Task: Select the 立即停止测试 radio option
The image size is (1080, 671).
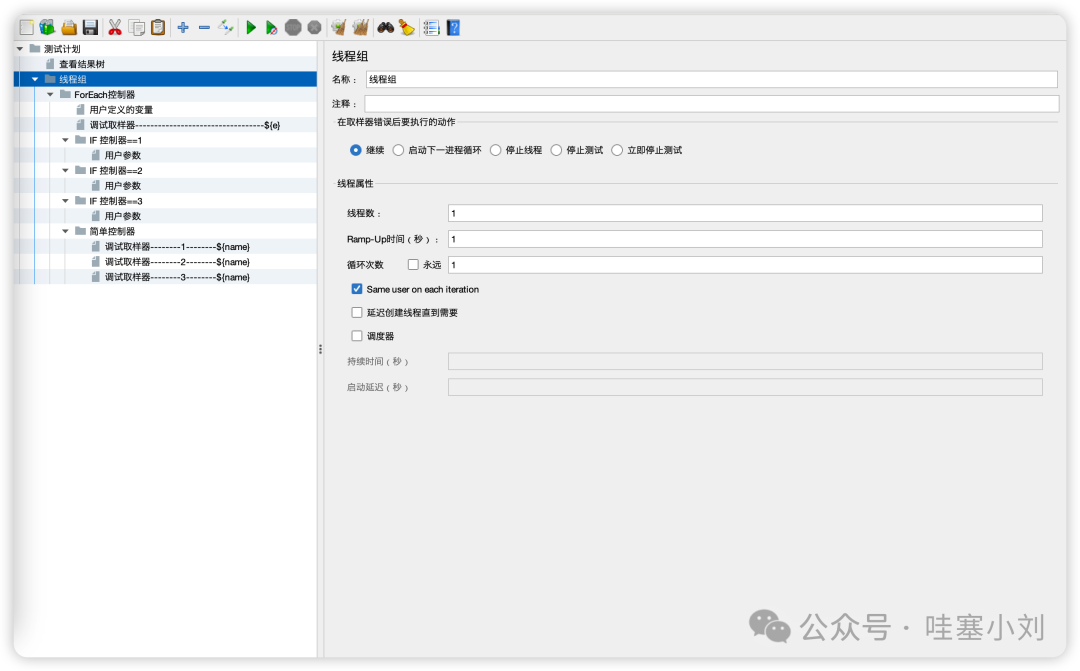Action: pyautogui.click(x=617, y=150)
